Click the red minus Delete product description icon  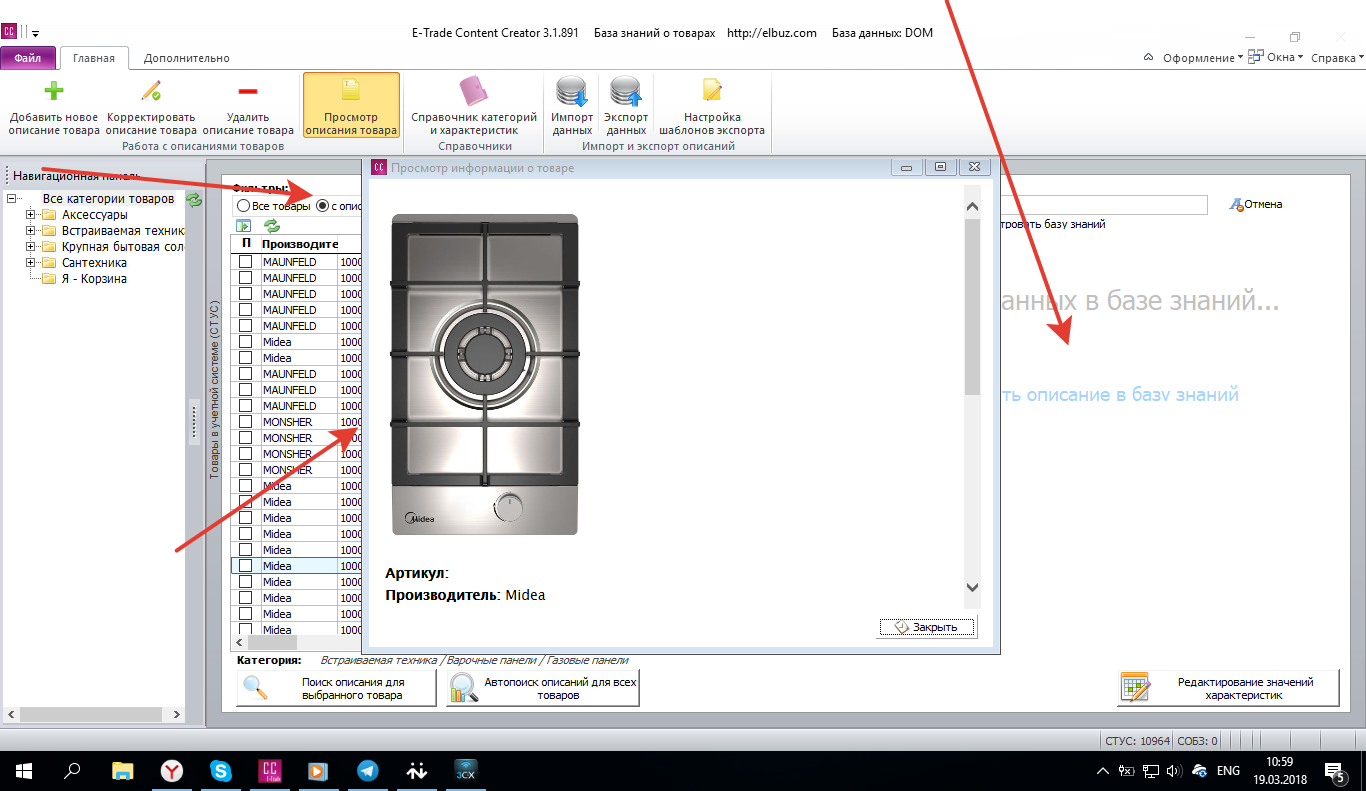247,92
